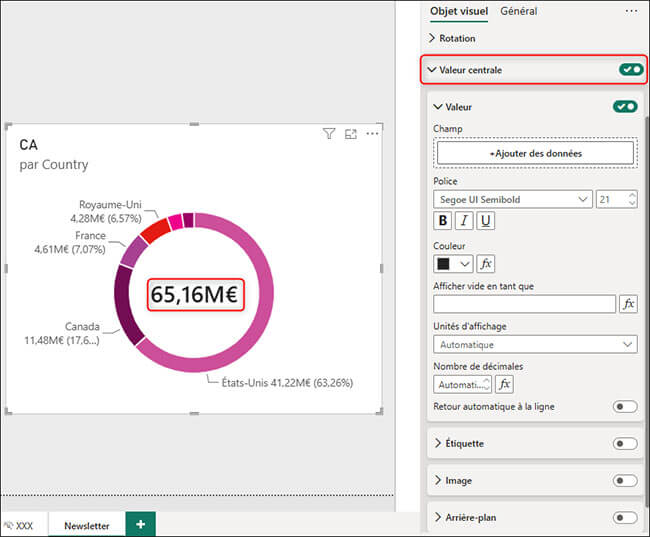
Task: Open the Newsletter page tab
Action: coord(87,525)
